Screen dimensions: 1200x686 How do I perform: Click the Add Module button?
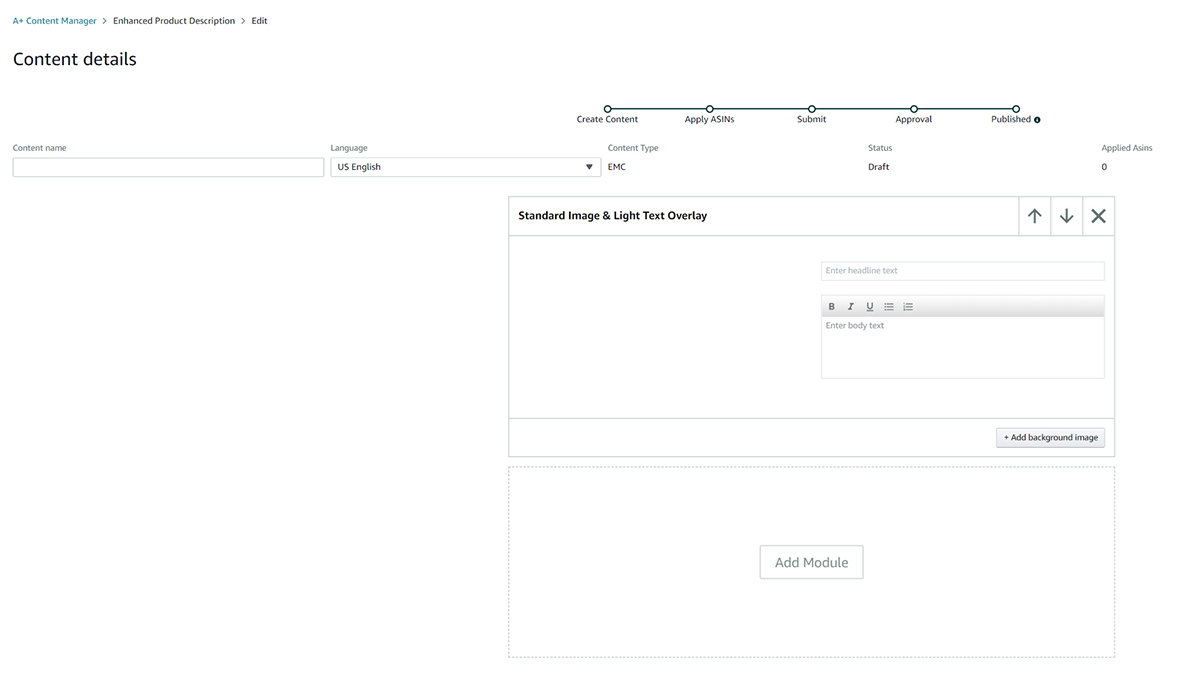tap(811, 562)
